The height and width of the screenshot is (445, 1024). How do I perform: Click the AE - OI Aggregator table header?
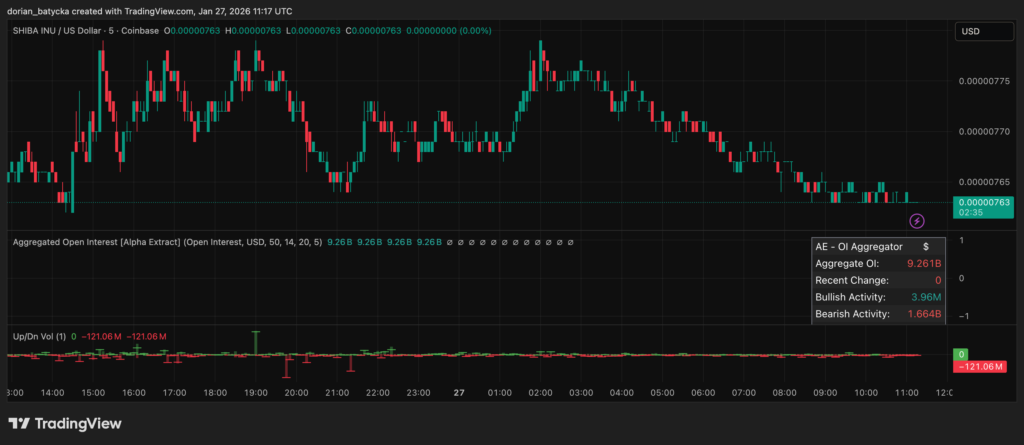860,246
